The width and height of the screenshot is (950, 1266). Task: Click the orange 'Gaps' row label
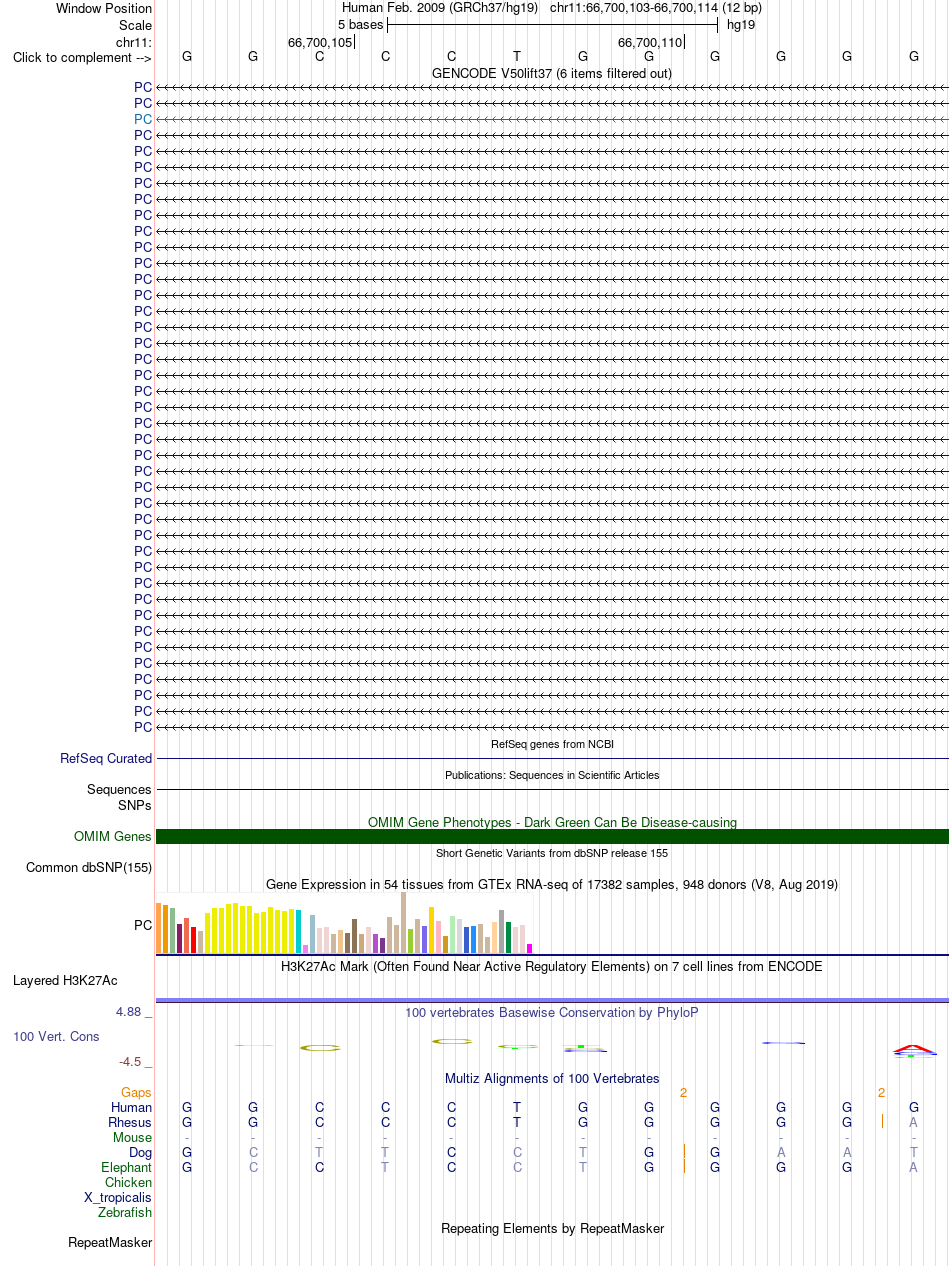pos(137,1093)
